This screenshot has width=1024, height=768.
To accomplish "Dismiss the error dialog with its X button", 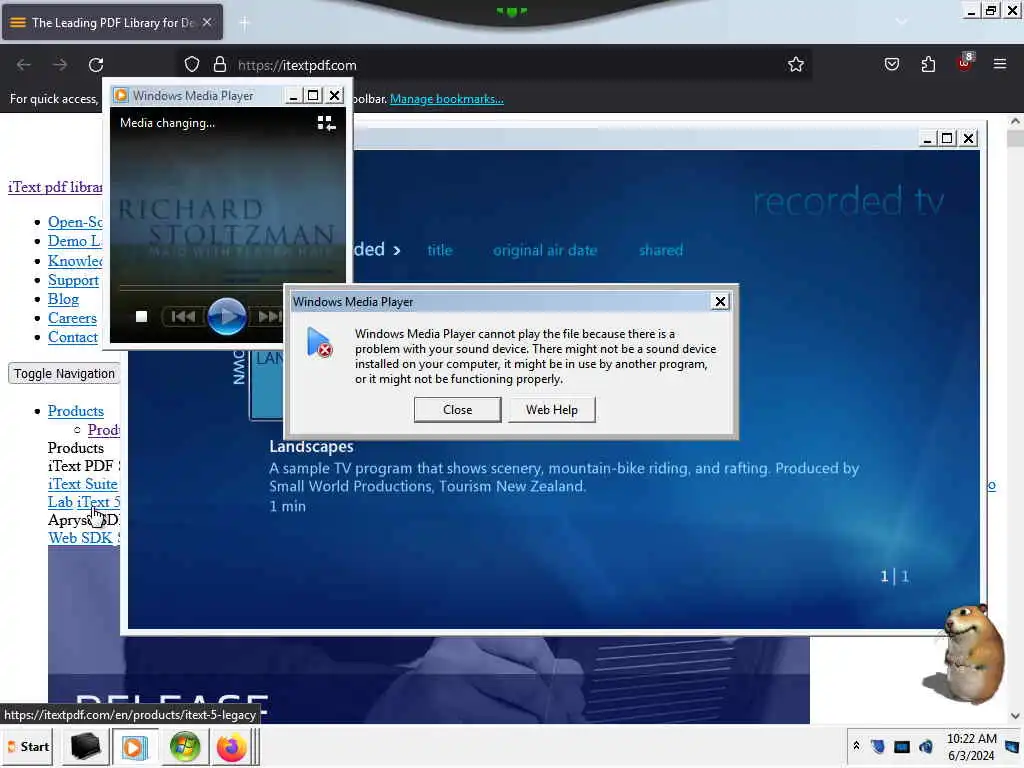I will (720, 302).
